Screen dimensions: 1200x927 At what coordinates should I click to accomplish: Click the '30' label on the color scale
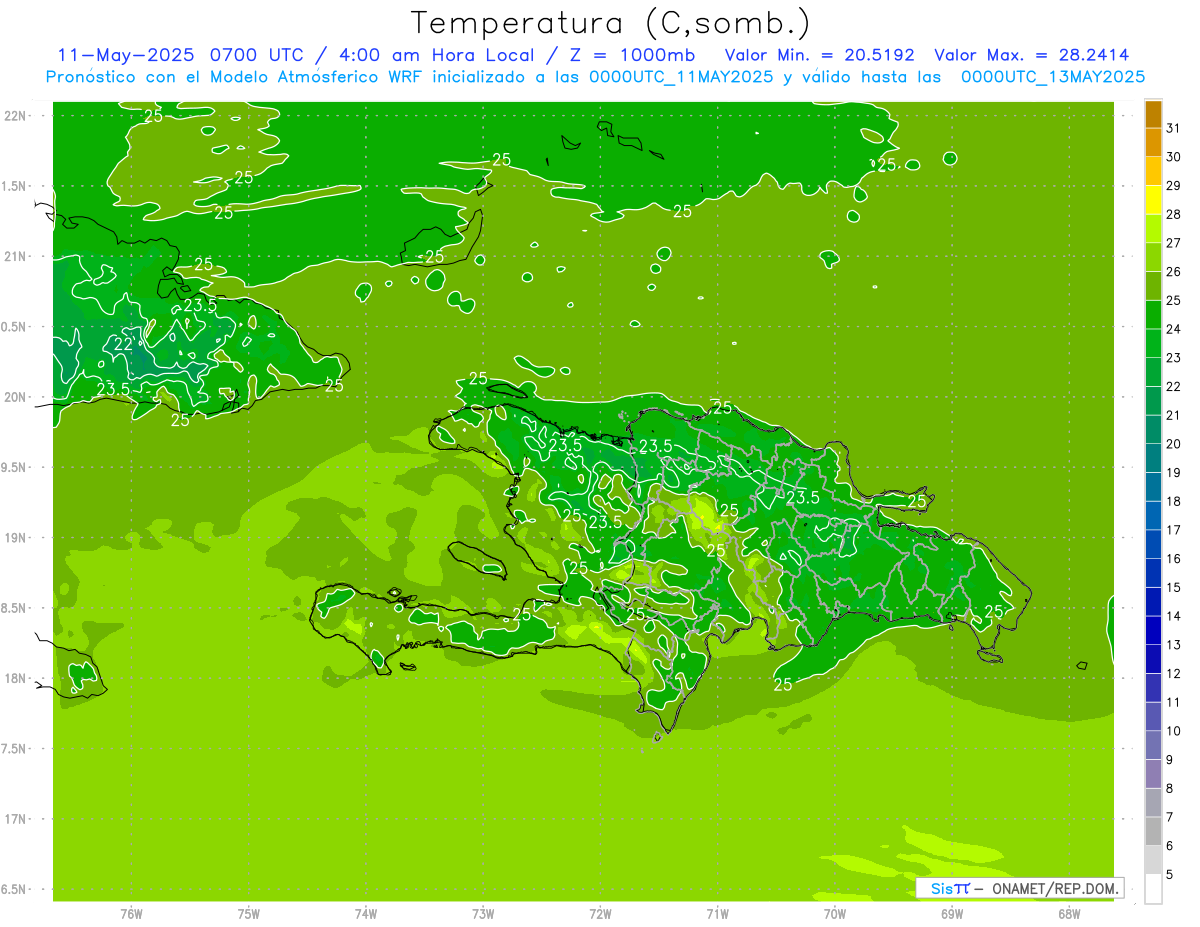coord(1173,157)
